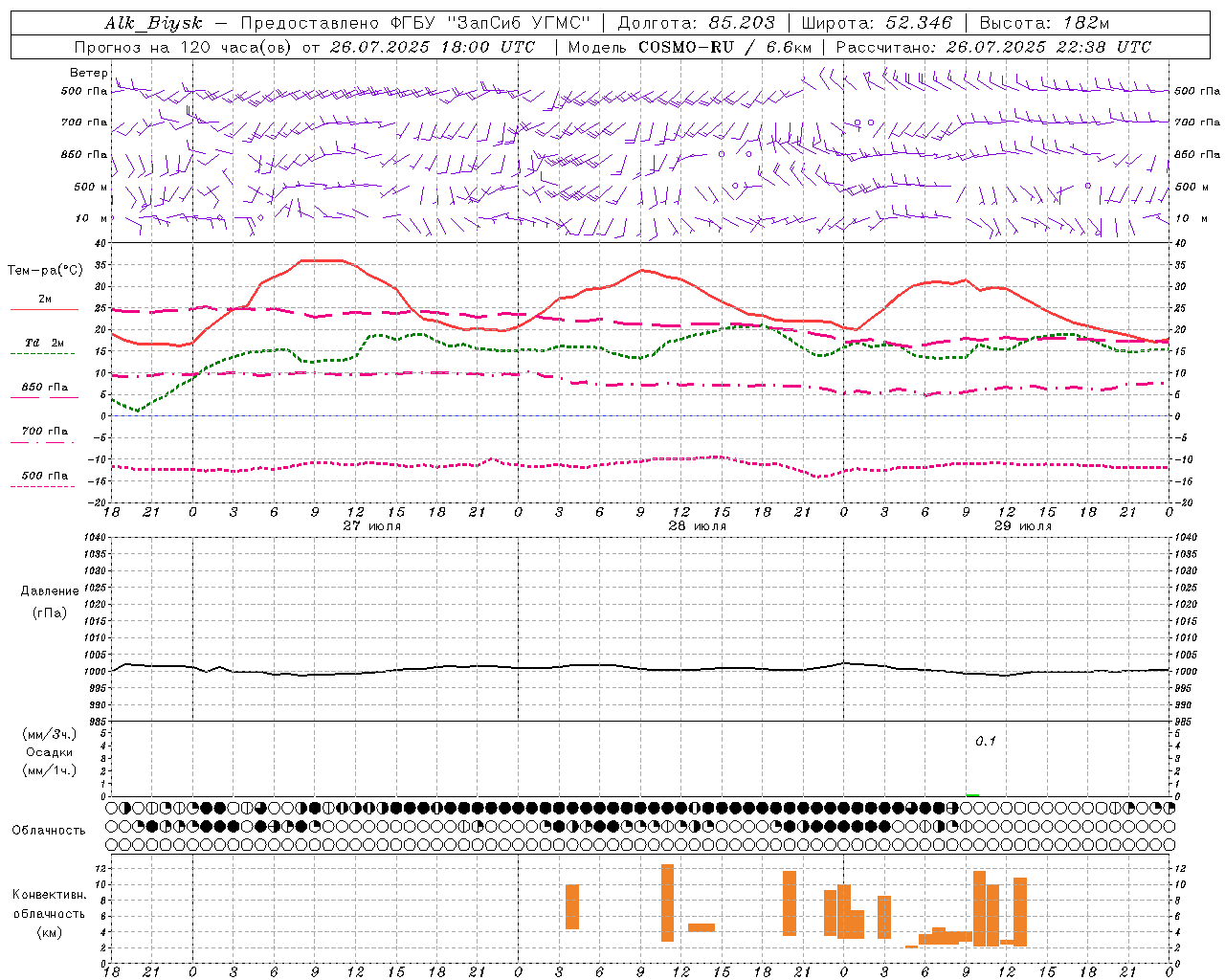Click the '(гПа)' pressure unit label

(50, 612)
